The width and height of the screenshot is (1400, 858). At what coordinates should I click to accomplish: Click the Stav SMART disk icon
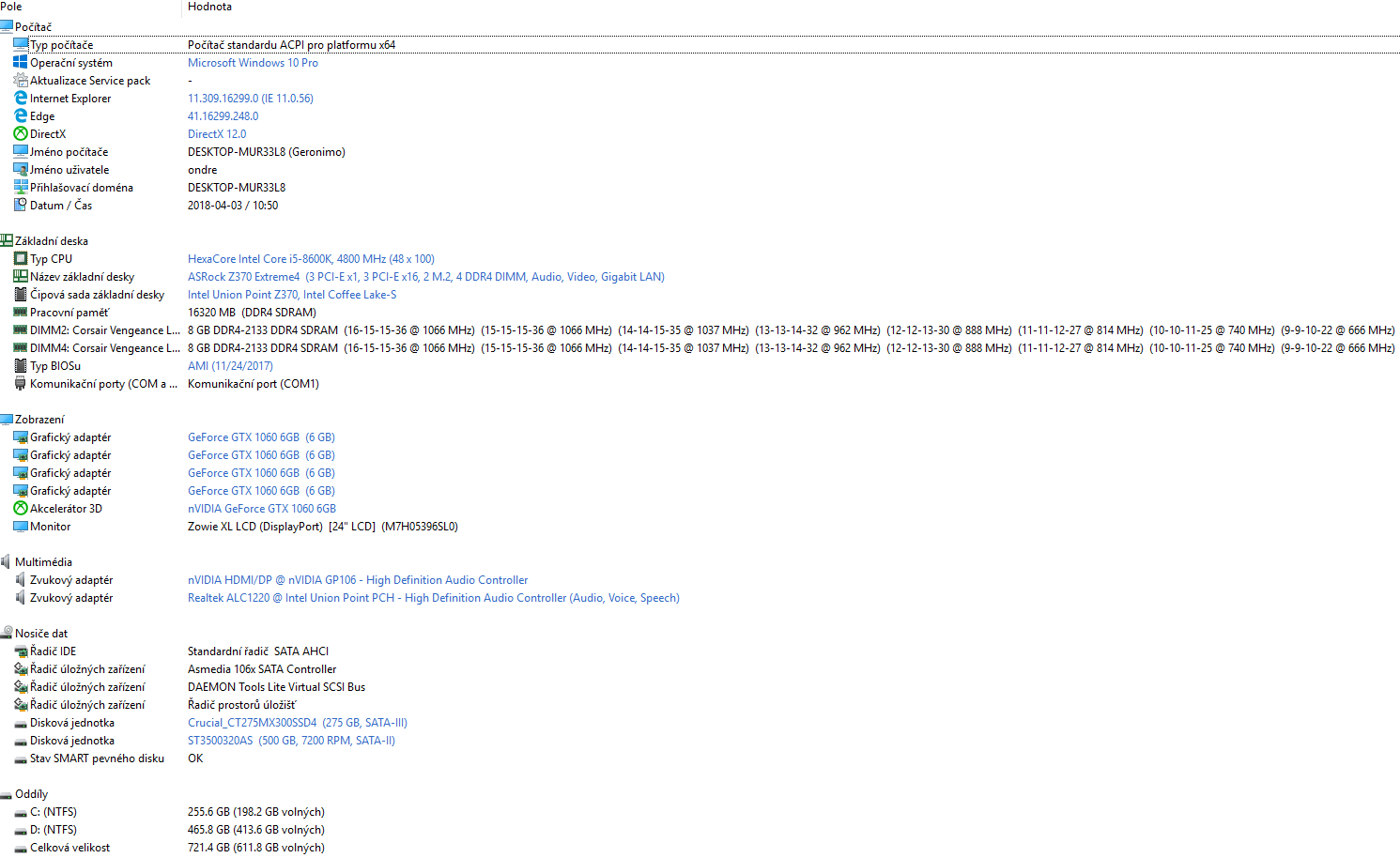coord(20,758)
